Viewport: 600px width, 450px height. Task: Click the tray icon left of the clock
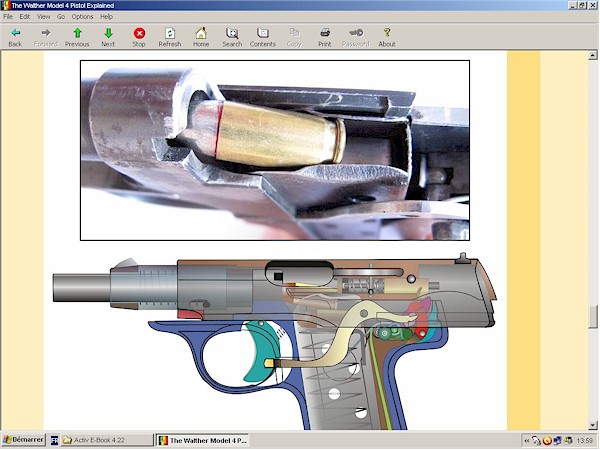[568, 441]
